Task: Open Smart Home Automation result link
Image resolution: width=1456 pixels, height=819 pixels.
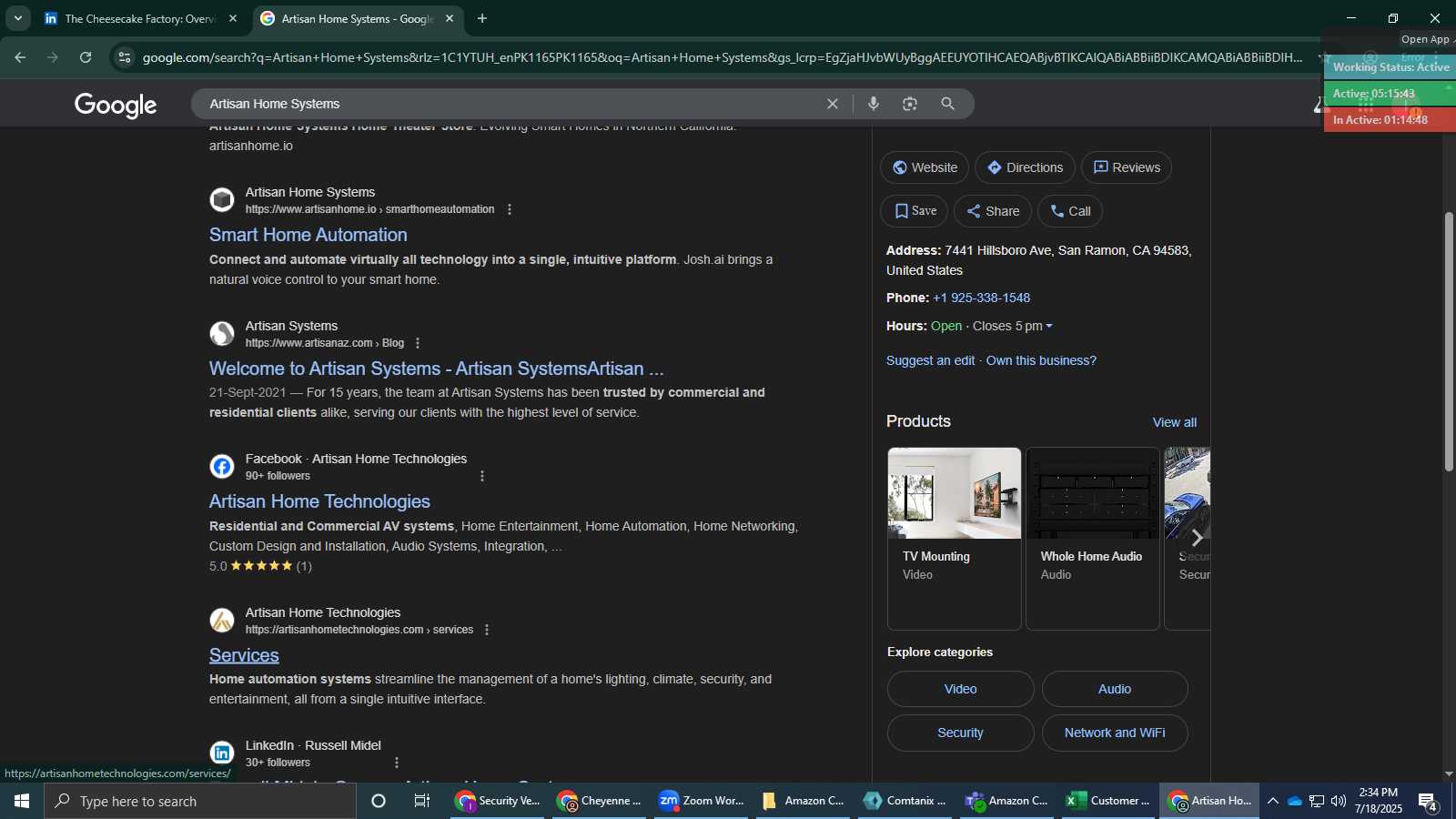Action: coord(308,235)
